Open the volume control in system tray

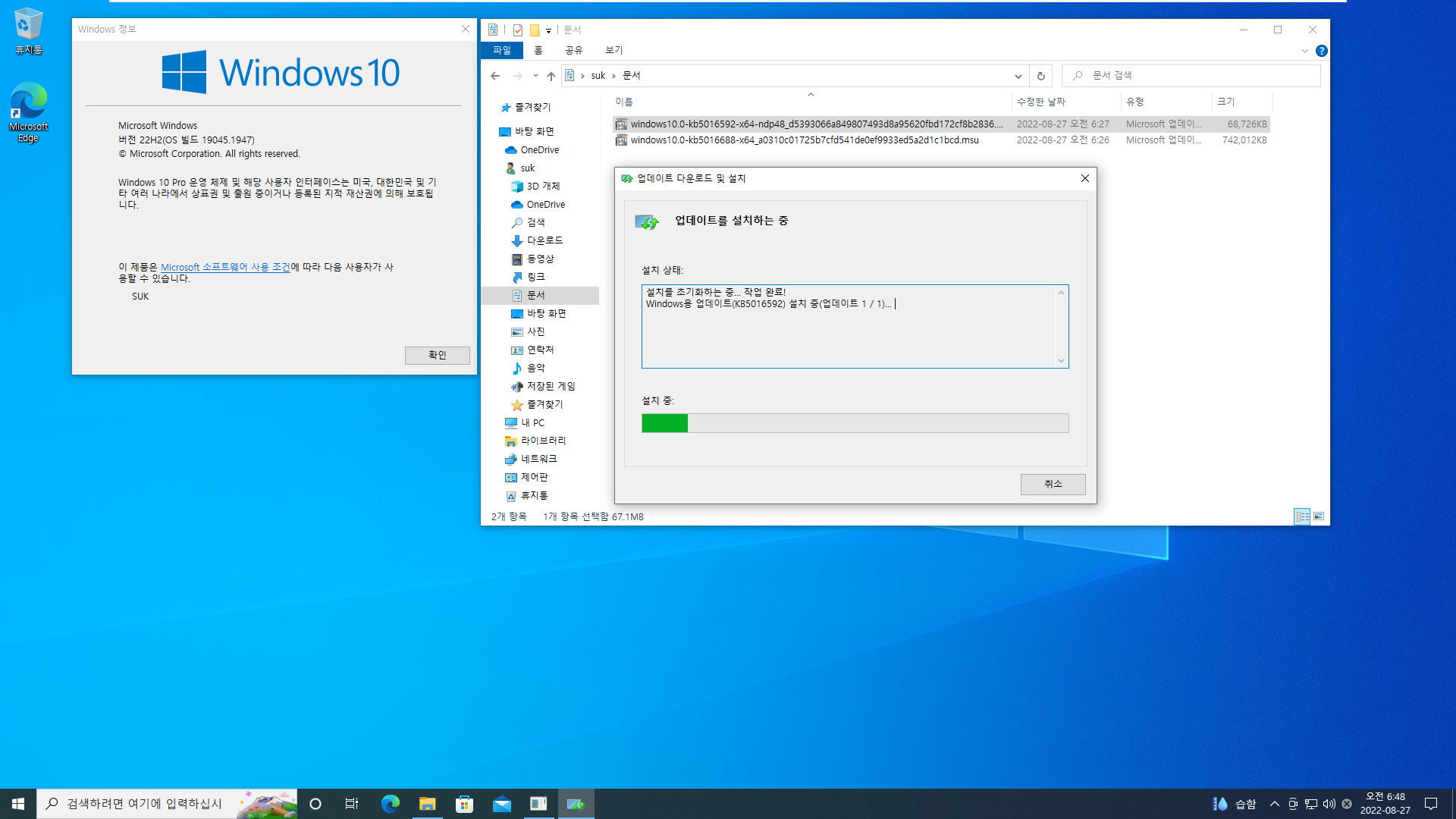1329,804
